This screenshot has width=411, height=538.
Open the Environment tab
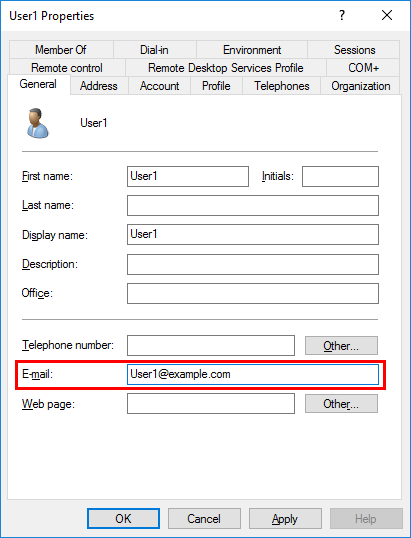[252, 50]
